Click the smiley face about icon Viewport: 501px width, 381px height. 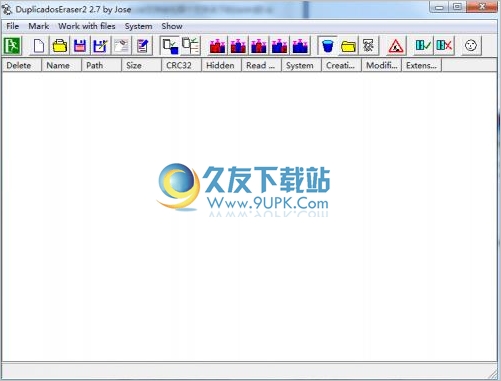click(x=471, y=46)
